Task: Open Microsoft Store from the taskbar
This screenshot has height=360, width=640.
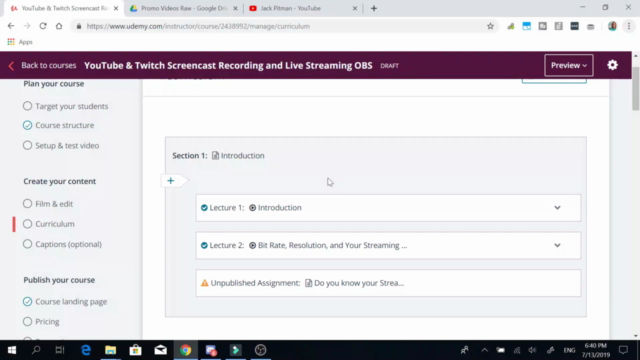Action: click(136, 350)
